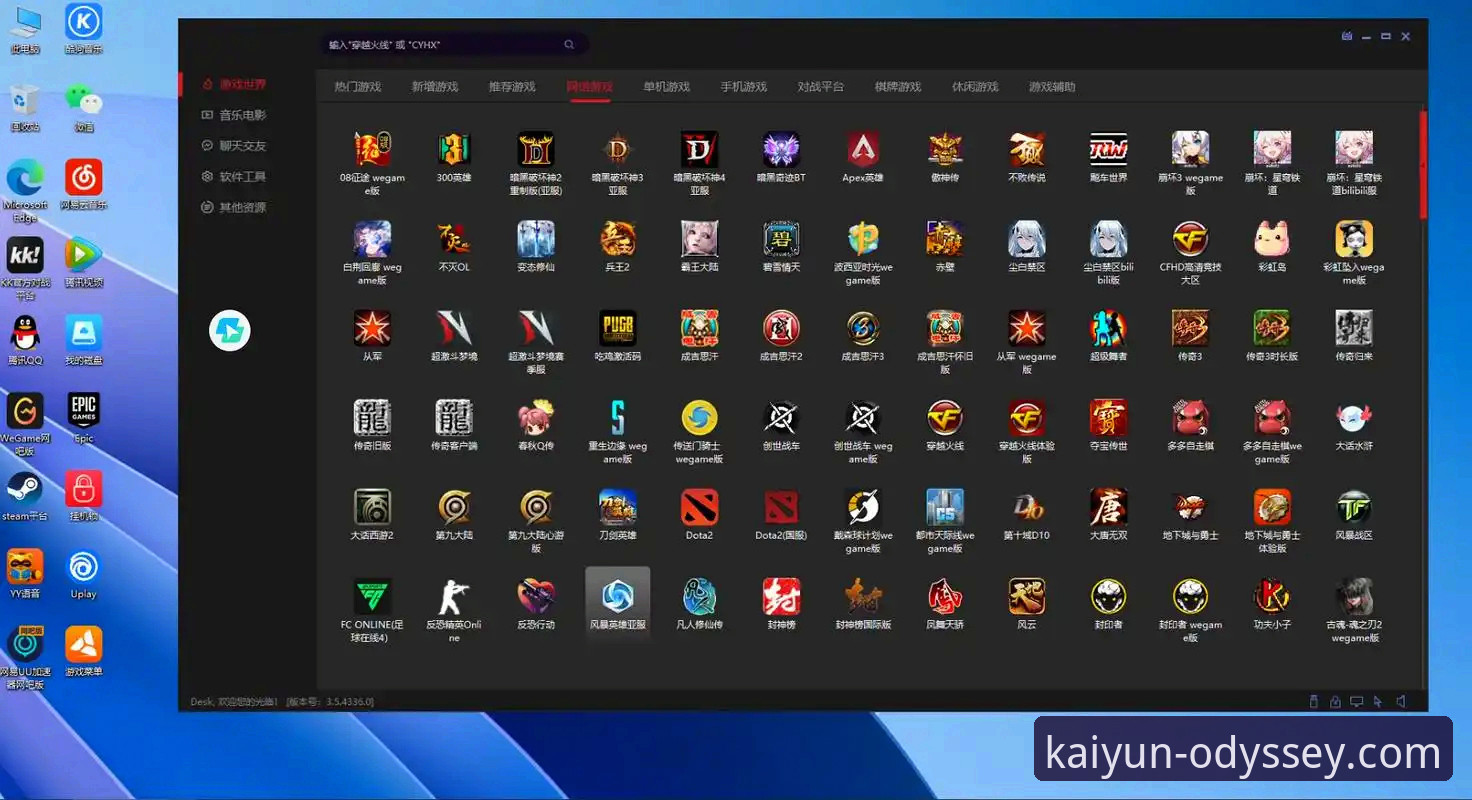Open Epic desktop shortcut
The width and height of the screenshot is (1472, 800).
(x=84, y=418)
